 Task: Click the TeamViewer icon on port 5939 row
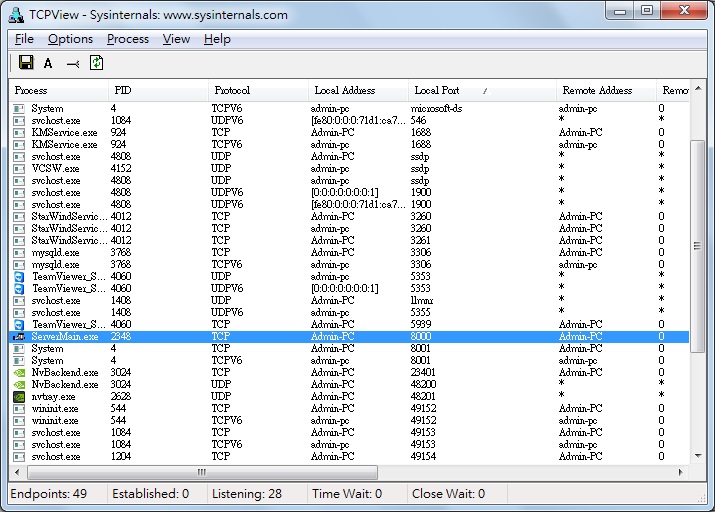pyautogui.click(x=19, y=325)
